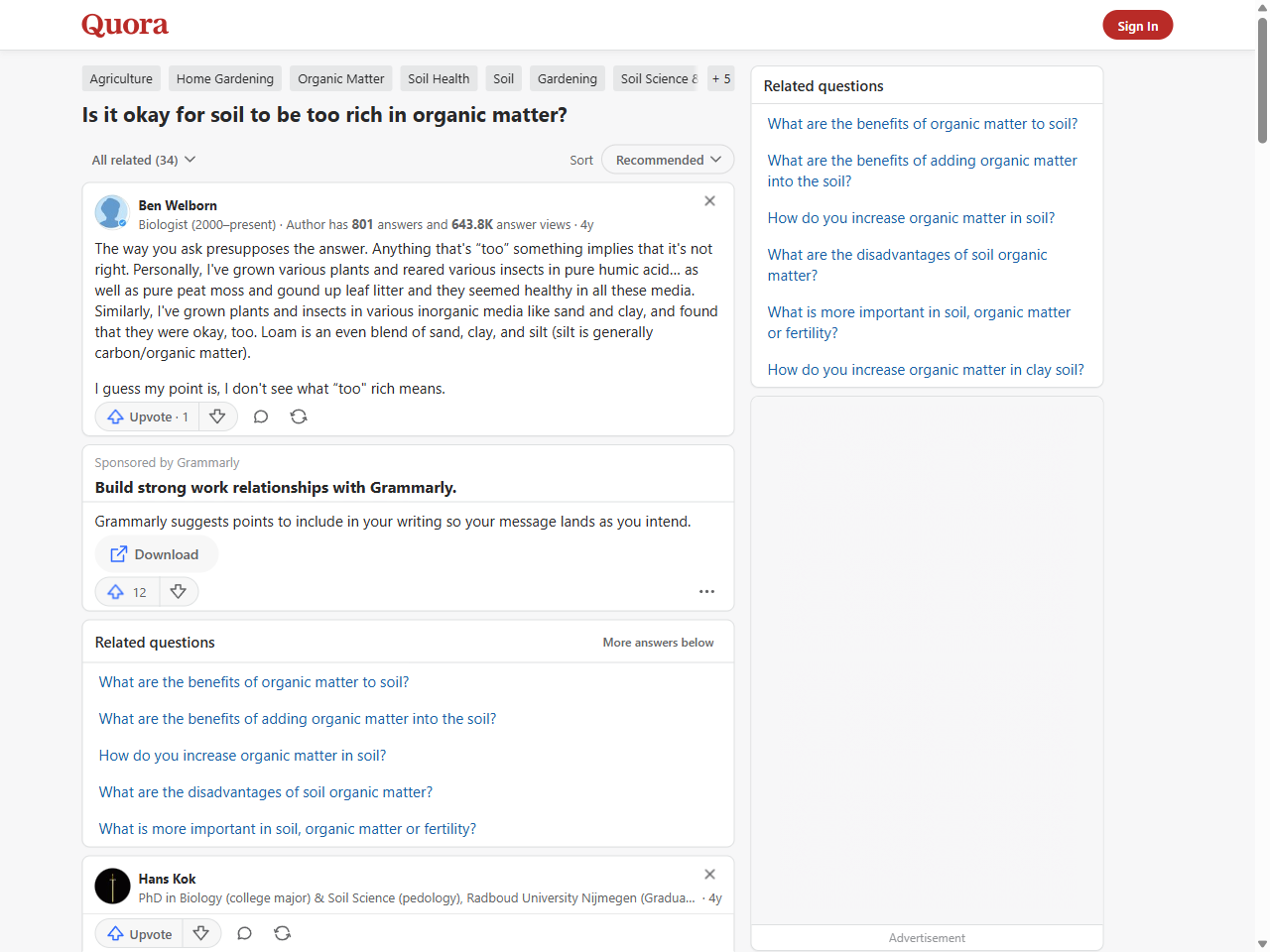The image size is (1270, 952).
Task: Share Ben Welborn's answer via the share icon
Action: (x=299, y=416)
